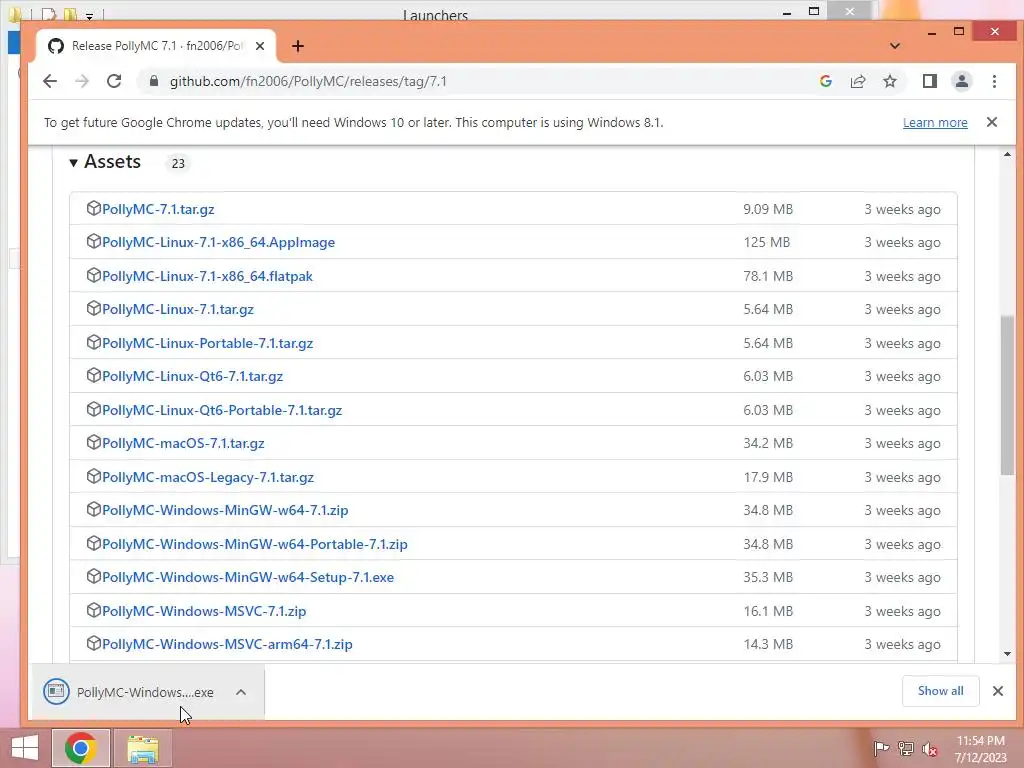Switch to Chrome in the taskbar
The width and height of the screenshot is (1024, 768).
coord(80,748)
